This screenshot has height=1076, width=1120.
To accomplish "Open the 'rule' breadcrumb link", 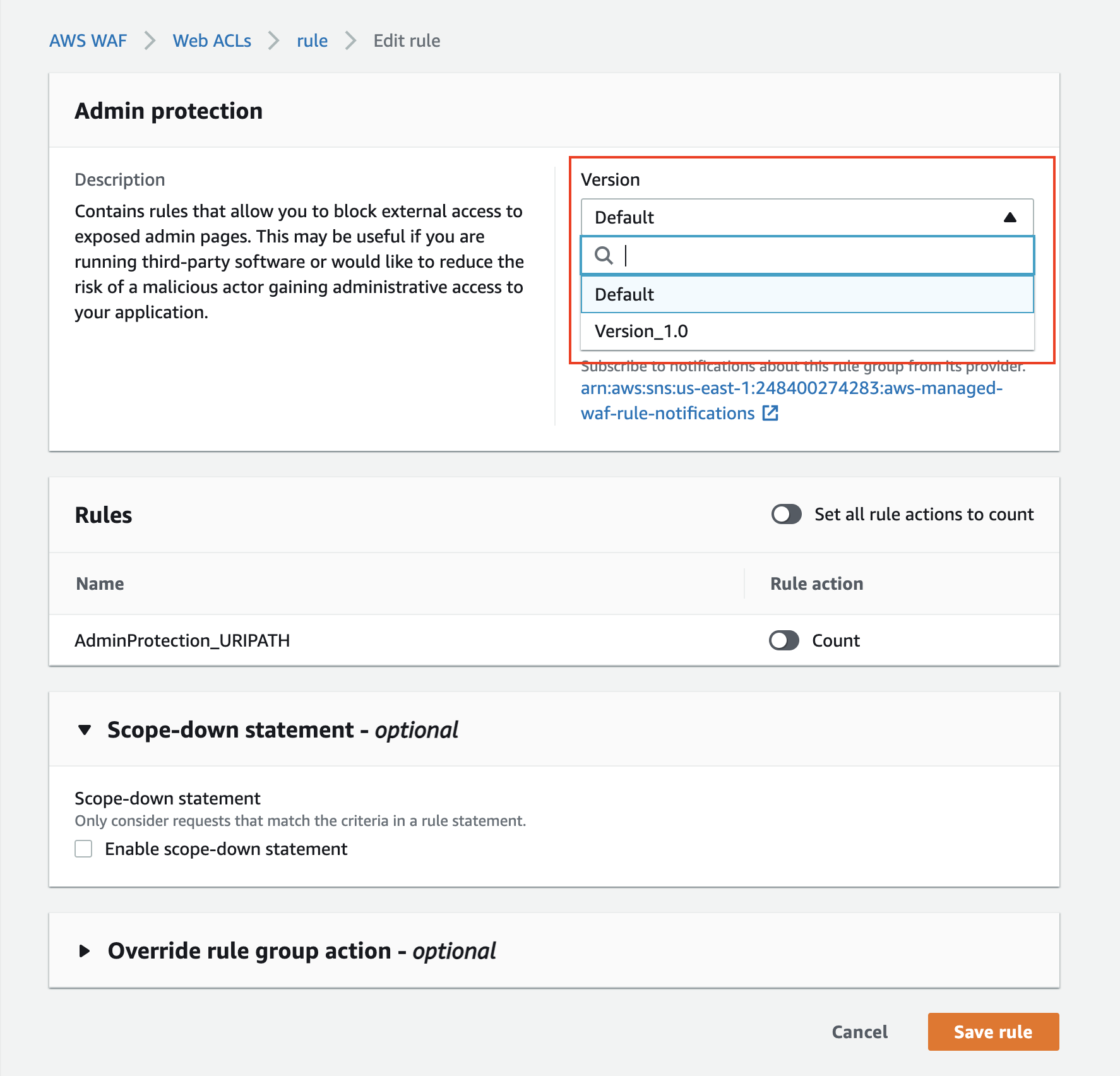I will [313, 41].
